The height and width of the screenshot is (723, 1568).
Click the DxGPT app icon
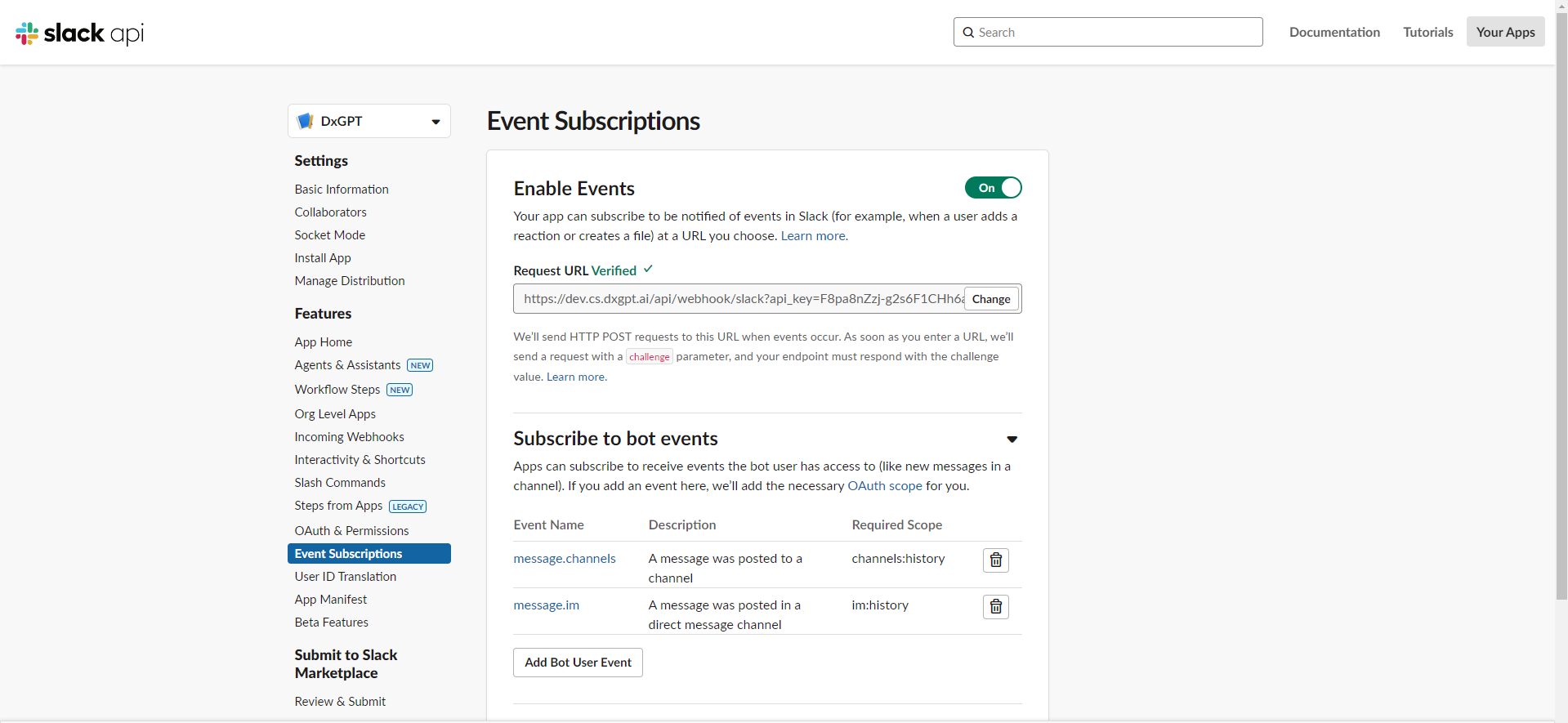[x=306, y=121]
